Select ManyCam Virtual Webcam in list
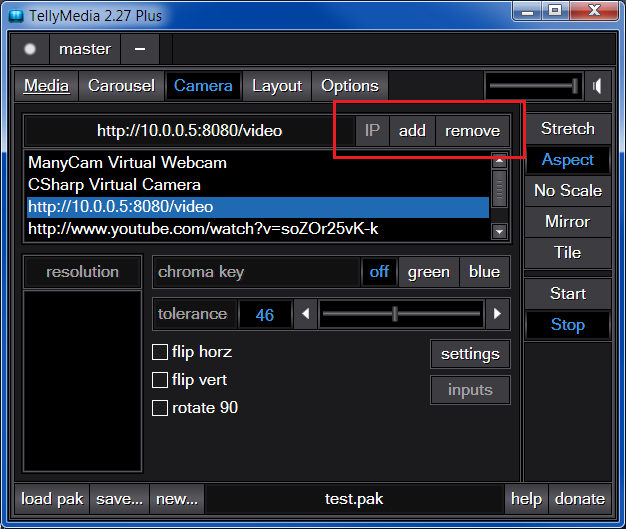Screen dimensions: 626x529 tap(128, 162)
